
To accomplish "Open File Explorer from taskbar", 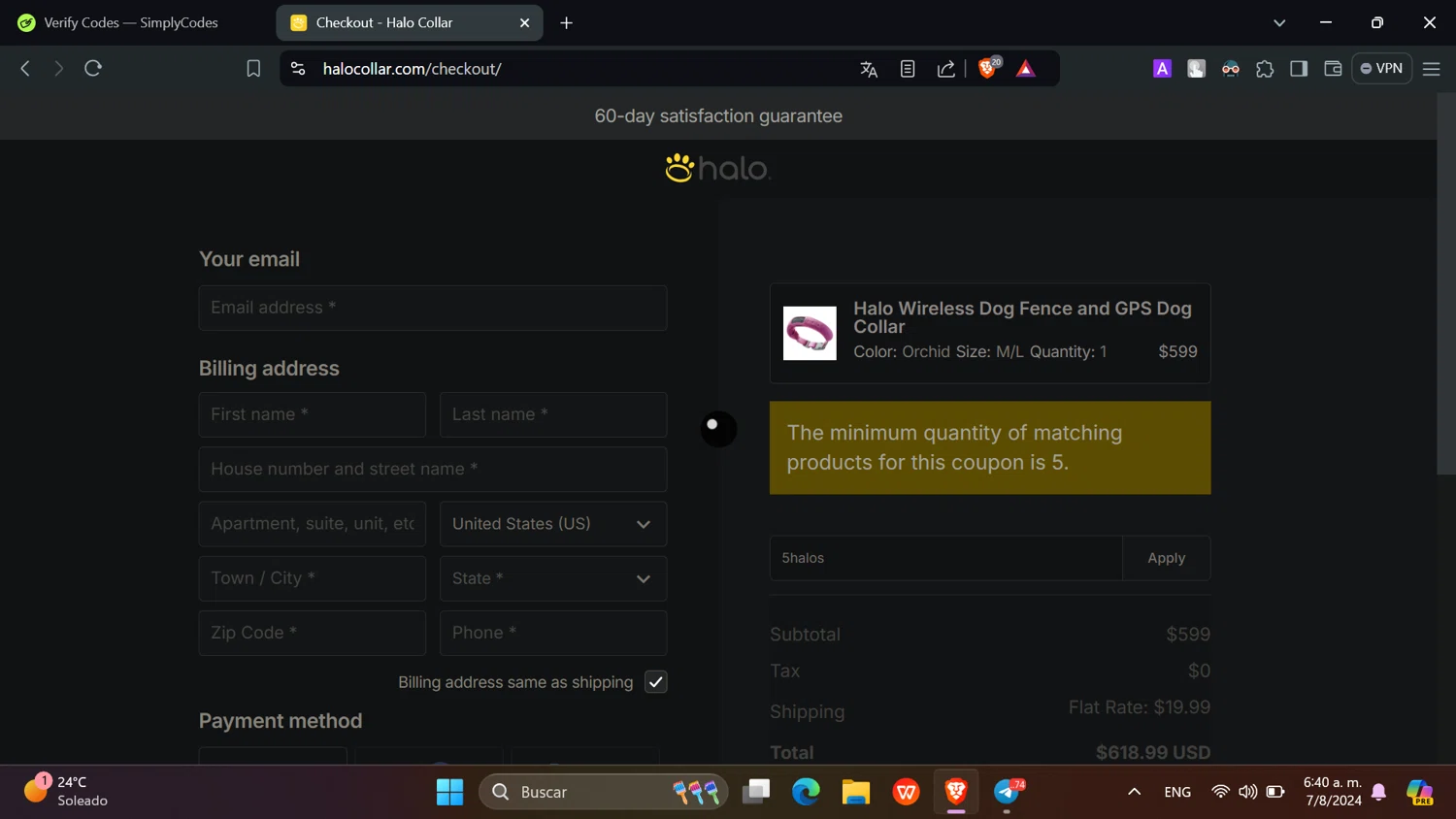I will point(856,792).
